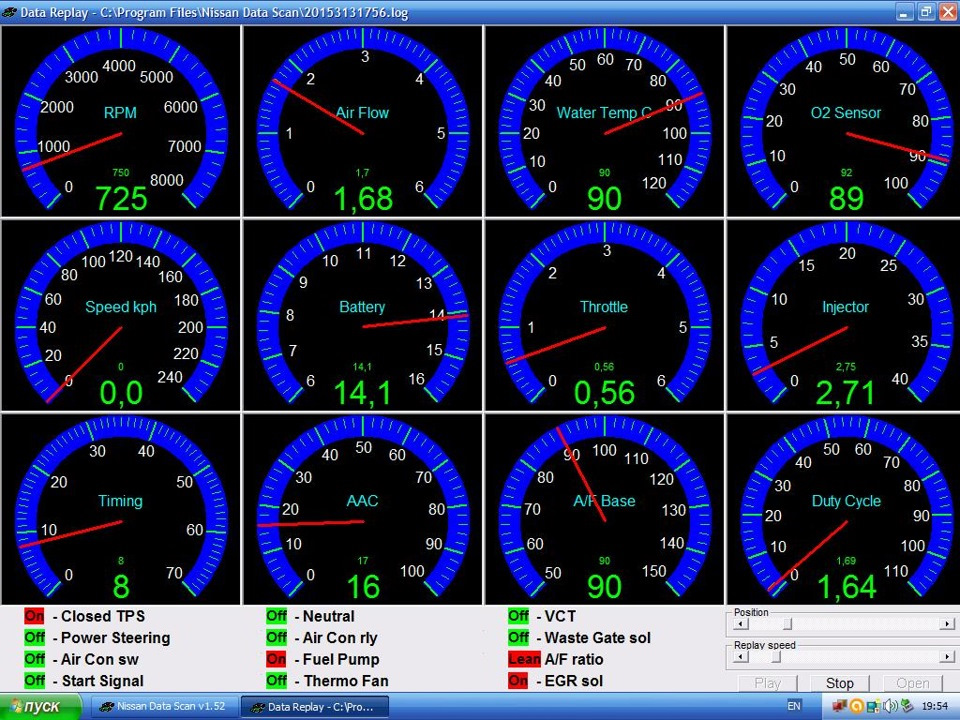960x720 pixels.
Task: Select the O2 Sensor gauge
Action: (844, 121)
